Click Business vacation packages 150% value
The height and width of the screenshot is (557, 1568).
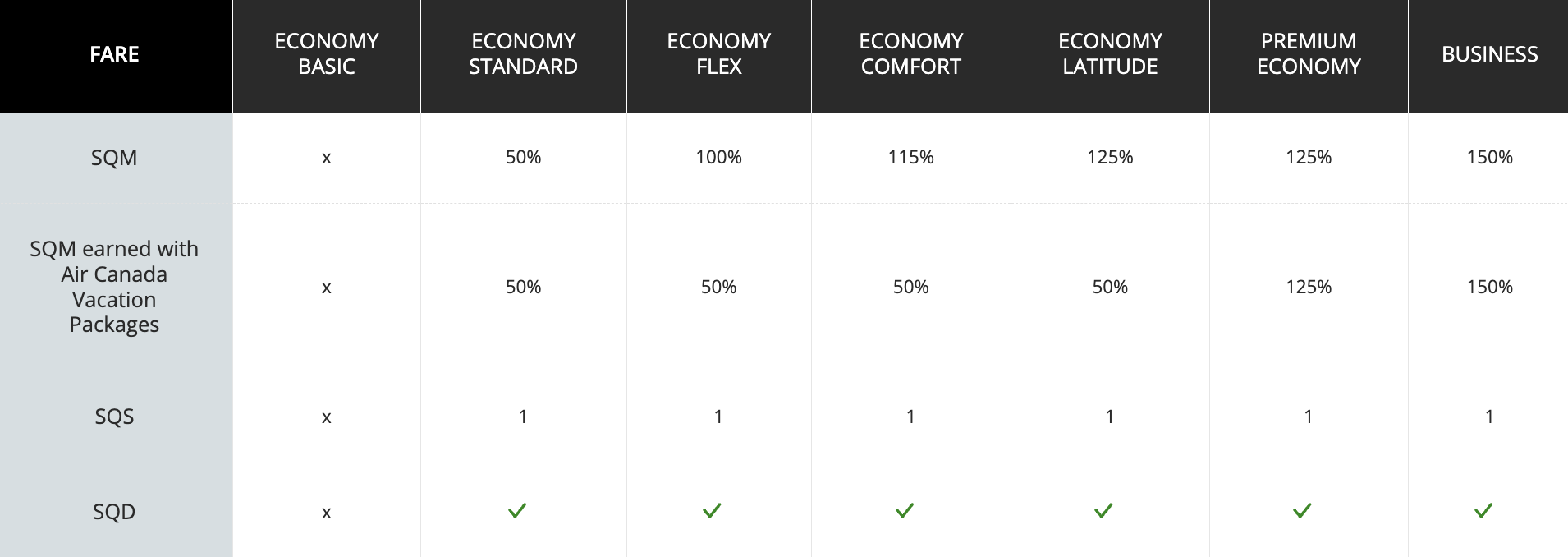(1489, 287)
